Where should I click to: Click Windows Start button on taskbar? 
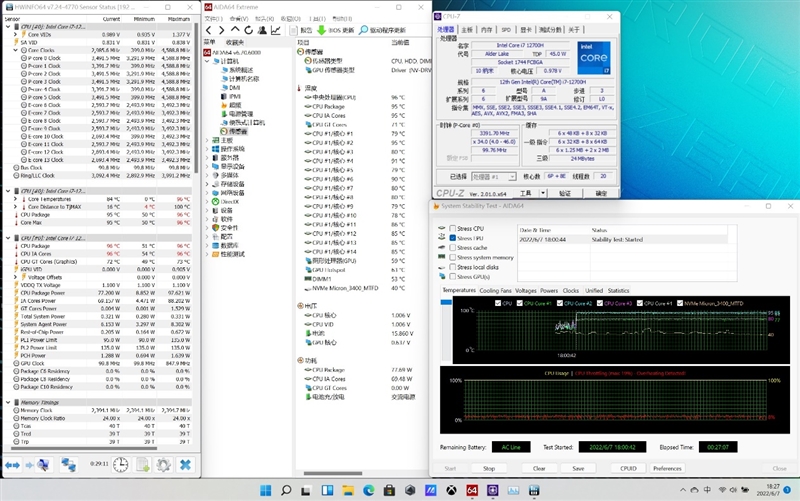(x=266, y=490)
